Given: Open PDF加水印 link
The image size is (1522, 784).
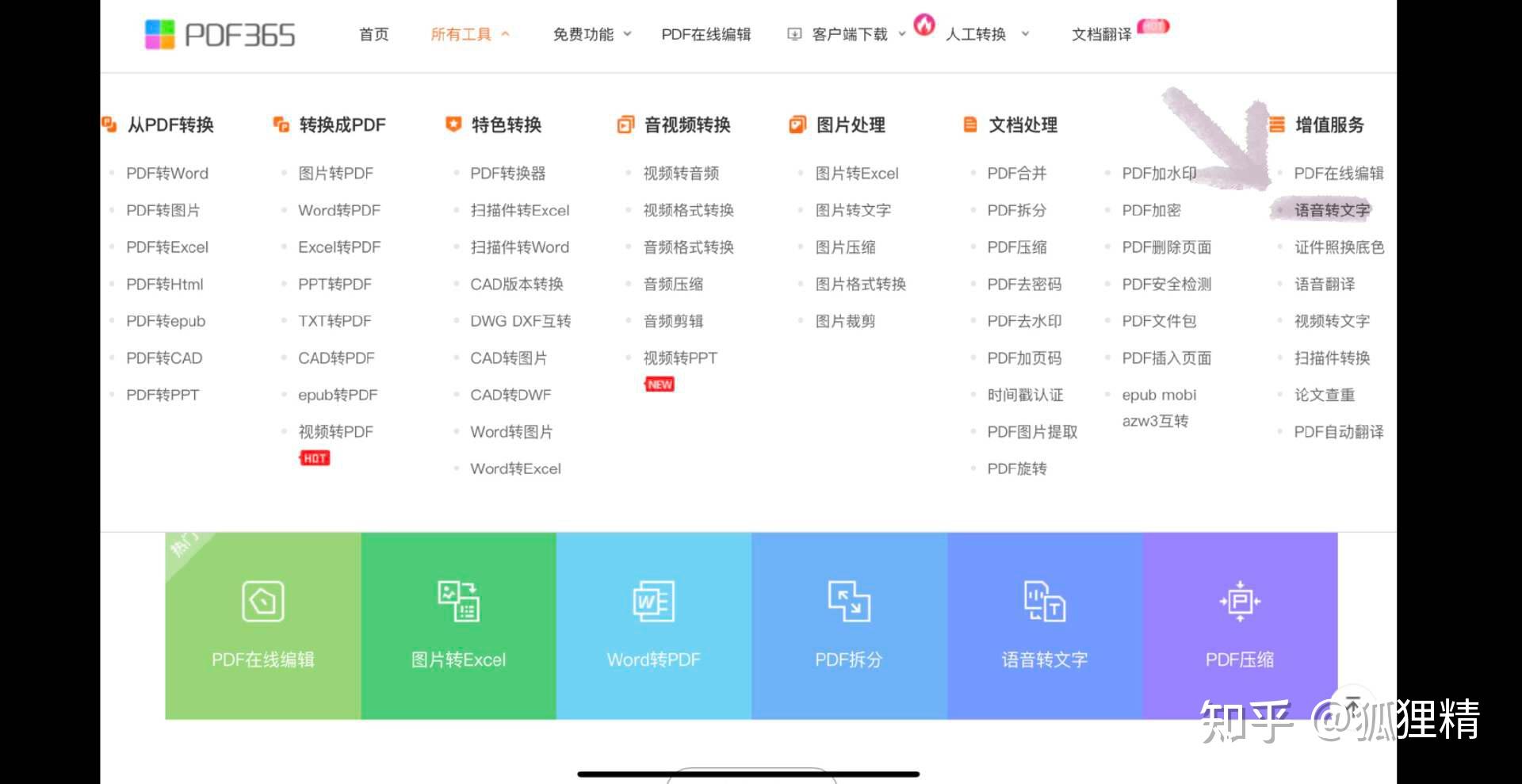Looking at the screenshot, I should point(1159,173).
